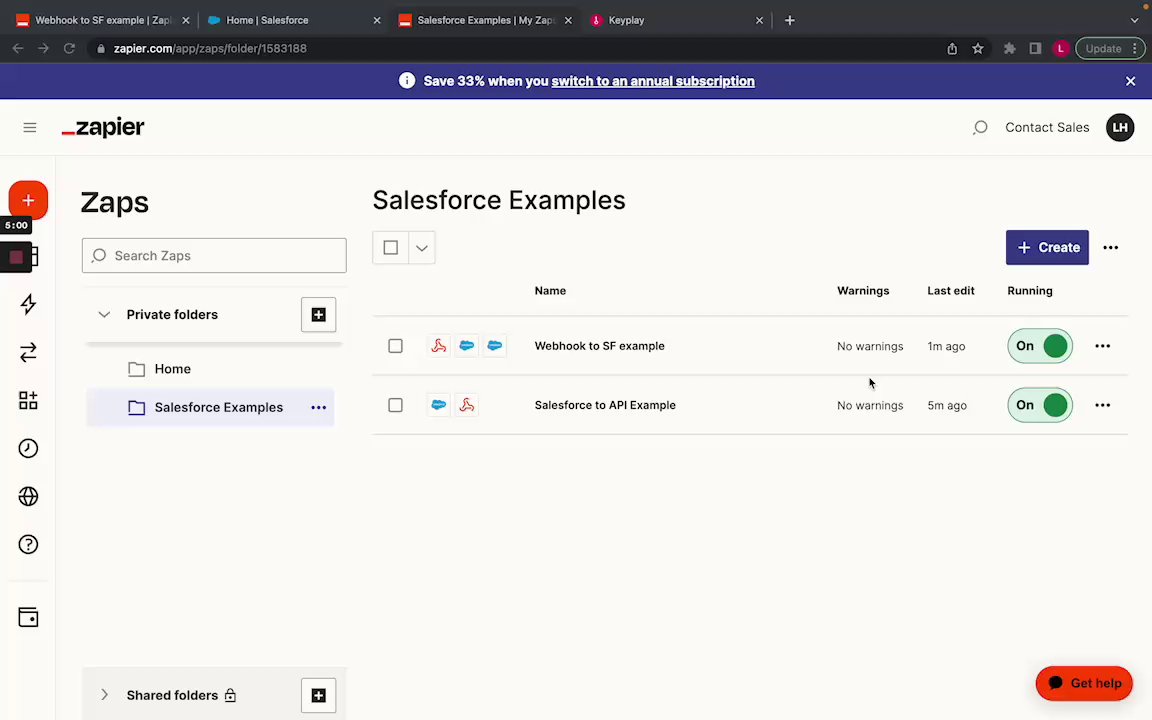Stop the screen recording button
Image resolution: width=1152 pixels, height=720 pixels.
coord(16,257)
